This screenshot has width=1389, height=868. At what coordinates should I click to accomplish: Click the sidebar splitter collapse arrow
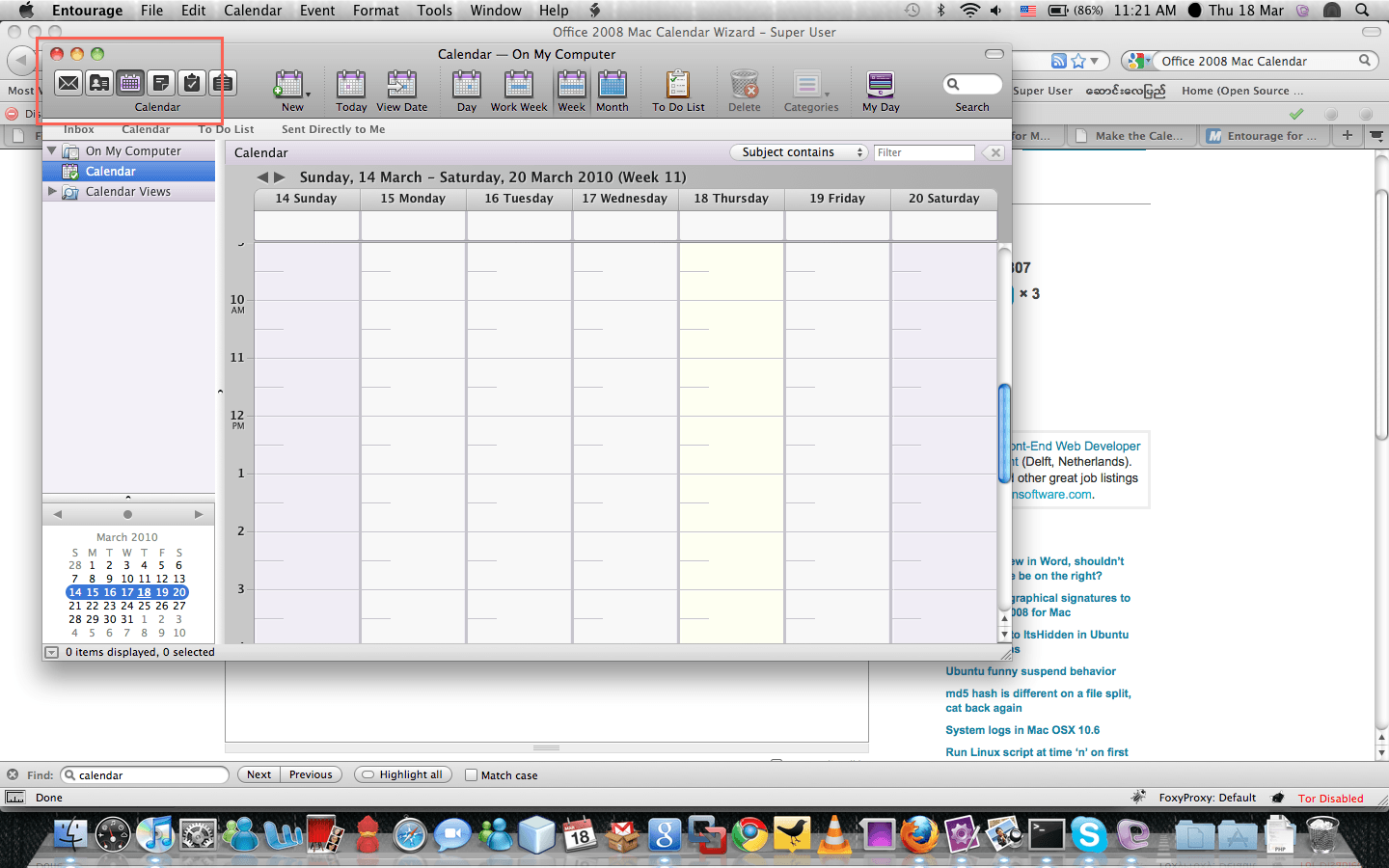point(220,392)
